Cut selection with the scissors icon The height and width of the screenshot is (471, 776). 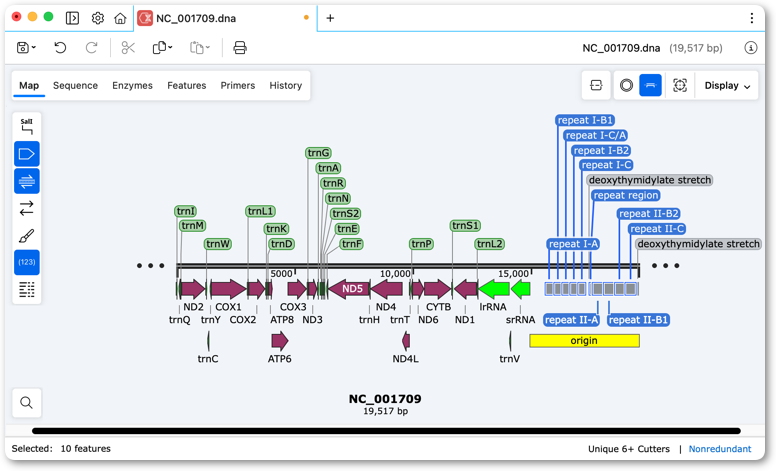coord(128,47)
